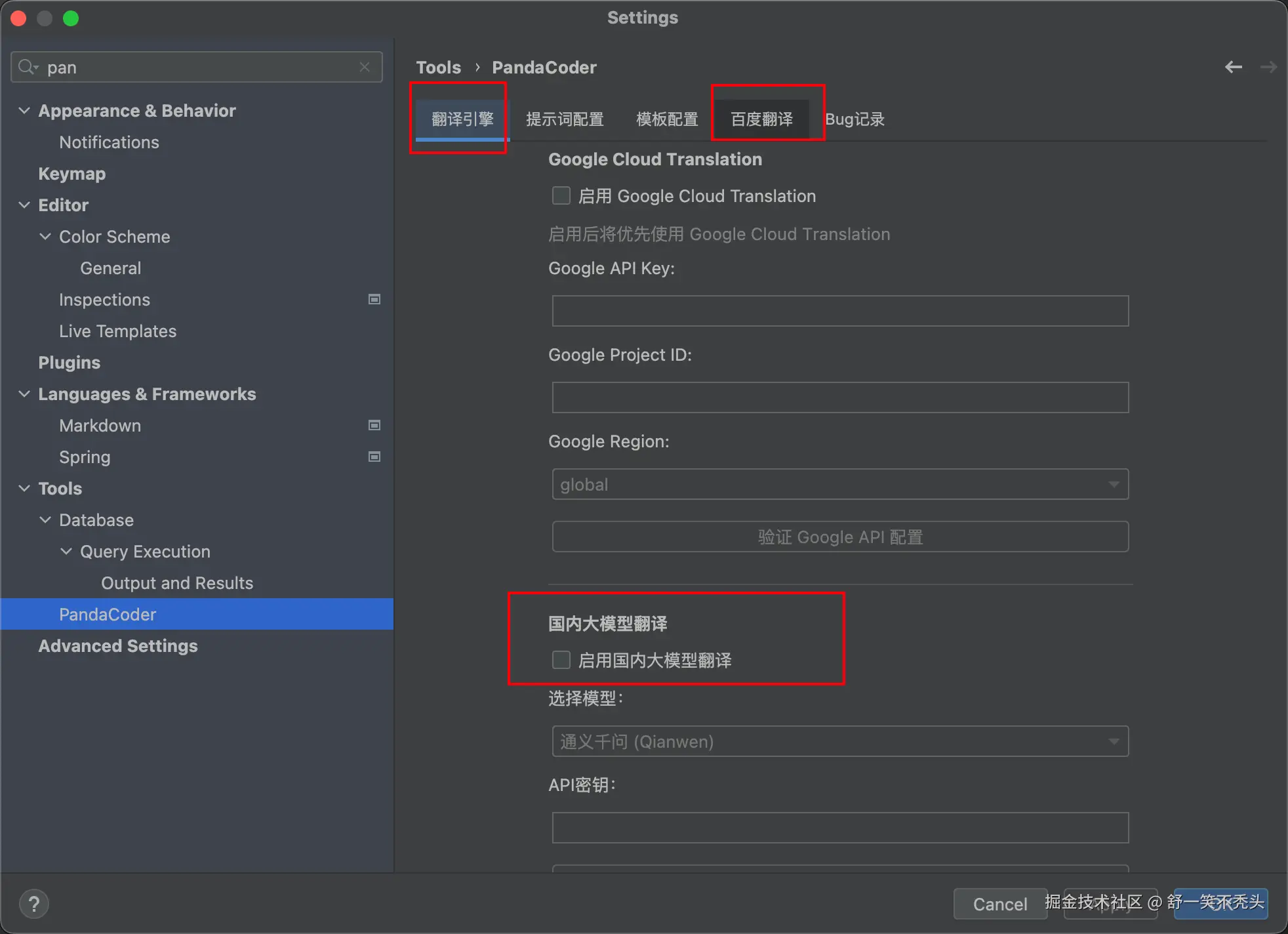This screenshot has height=934, width=1288.
Task: Enable the Google Cloud Translation checkbox
Action: point(561,195)
